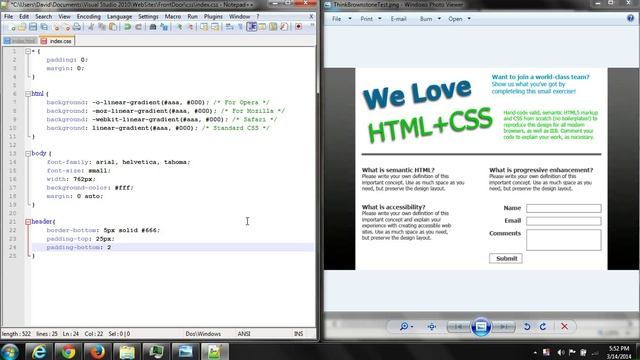This screenshot has width=640, height=360.
Task: Rotate the photo counterclockwise
Action: (x=527, y=327)
